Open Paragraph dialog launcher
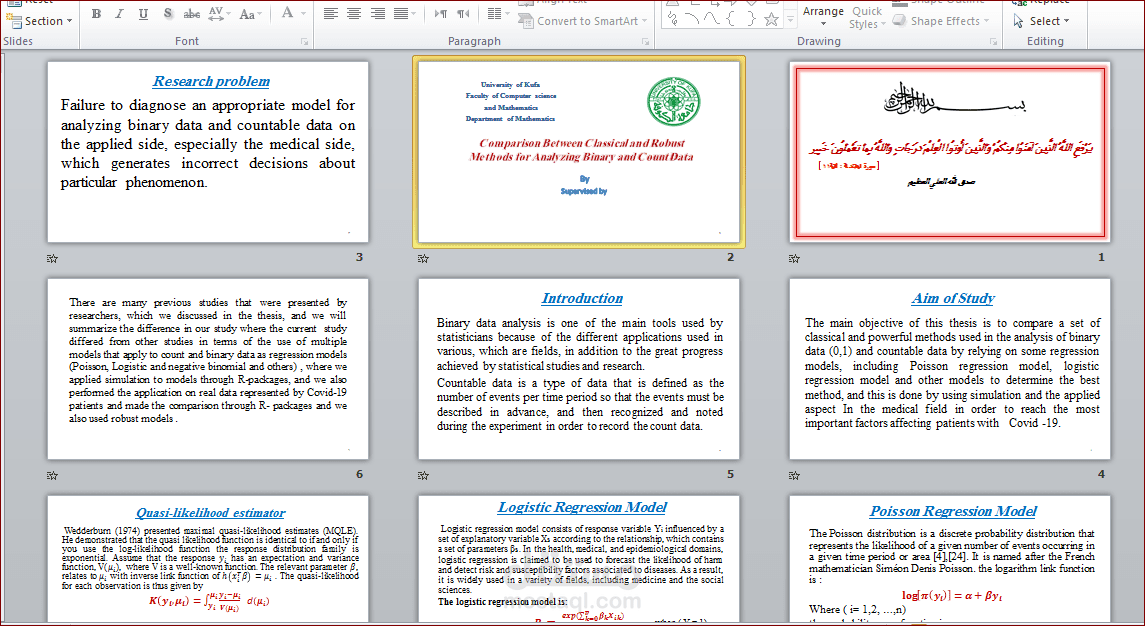Viewport: 1145px width, 626px height. click(x=646, y=42)
